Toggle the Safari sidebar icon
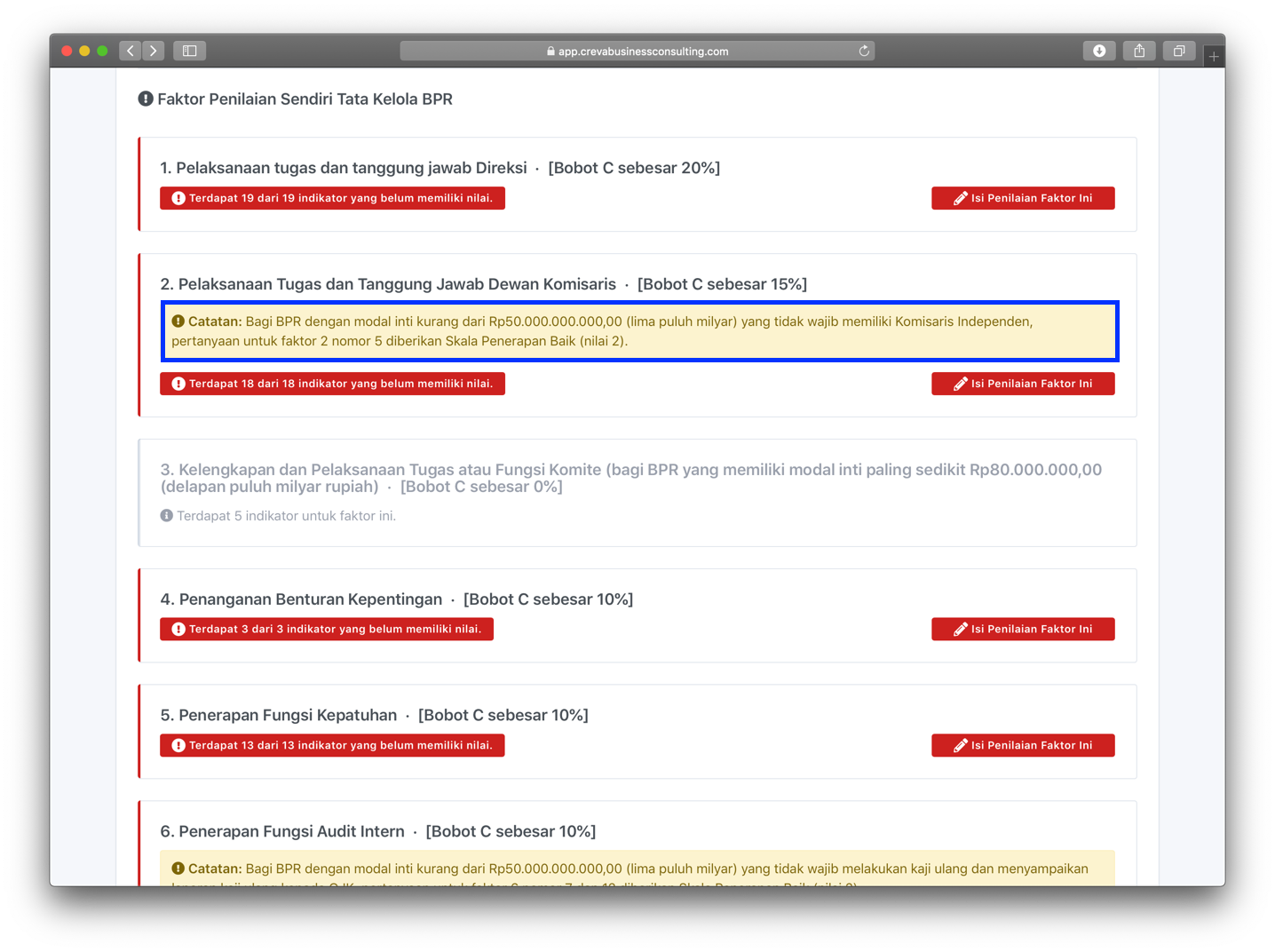Screen dimensions: 1275x952 (x=190, y=51)
